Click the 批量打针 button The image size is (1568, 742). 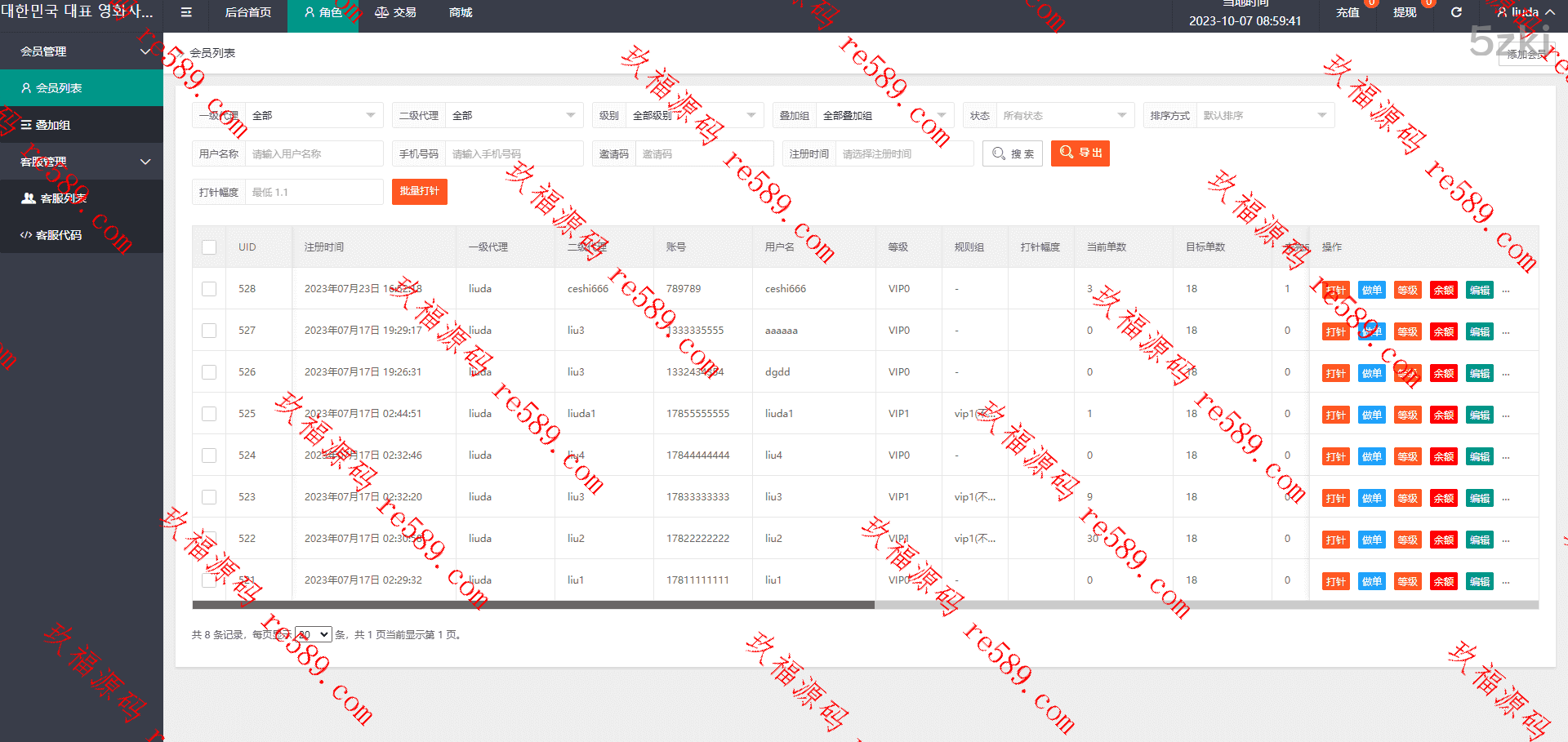(419, 191)
